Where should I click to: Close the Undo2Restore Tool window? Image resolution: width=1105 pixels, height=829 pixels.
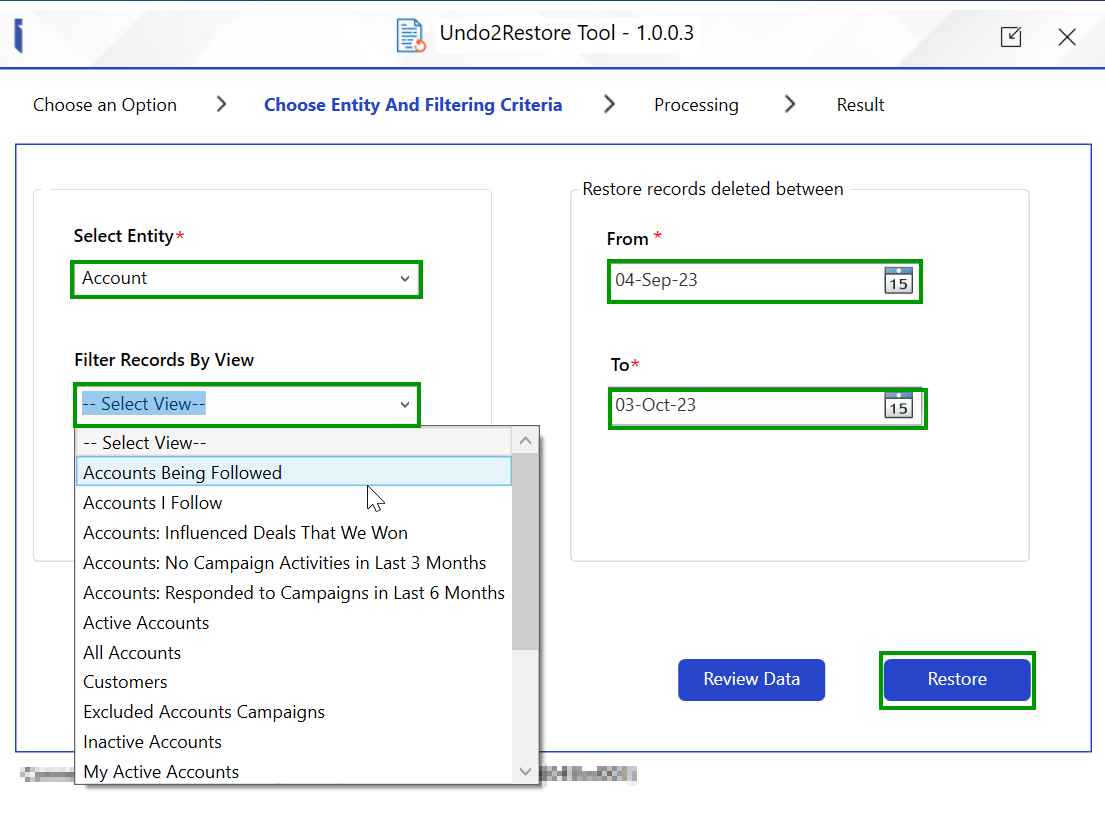(x=1067, y=37)
